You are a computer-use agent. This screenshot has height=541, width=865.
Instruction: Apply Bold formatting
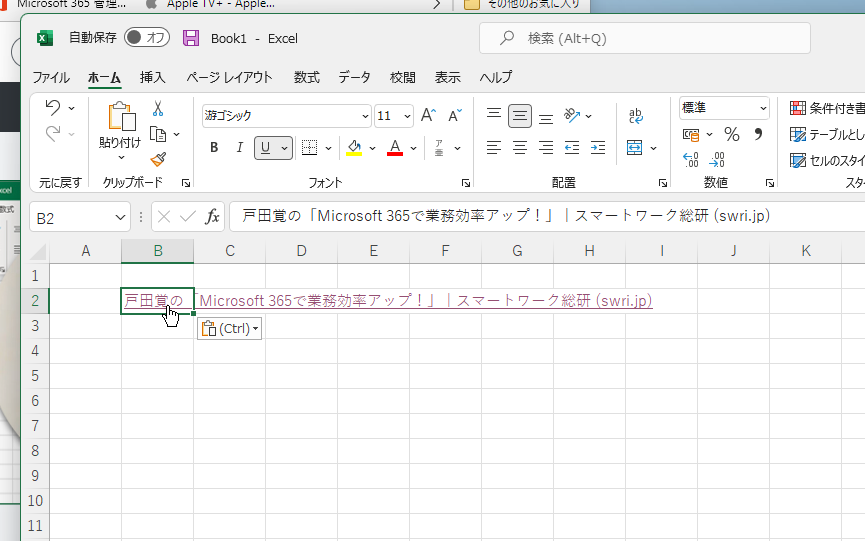coord(214,148)
